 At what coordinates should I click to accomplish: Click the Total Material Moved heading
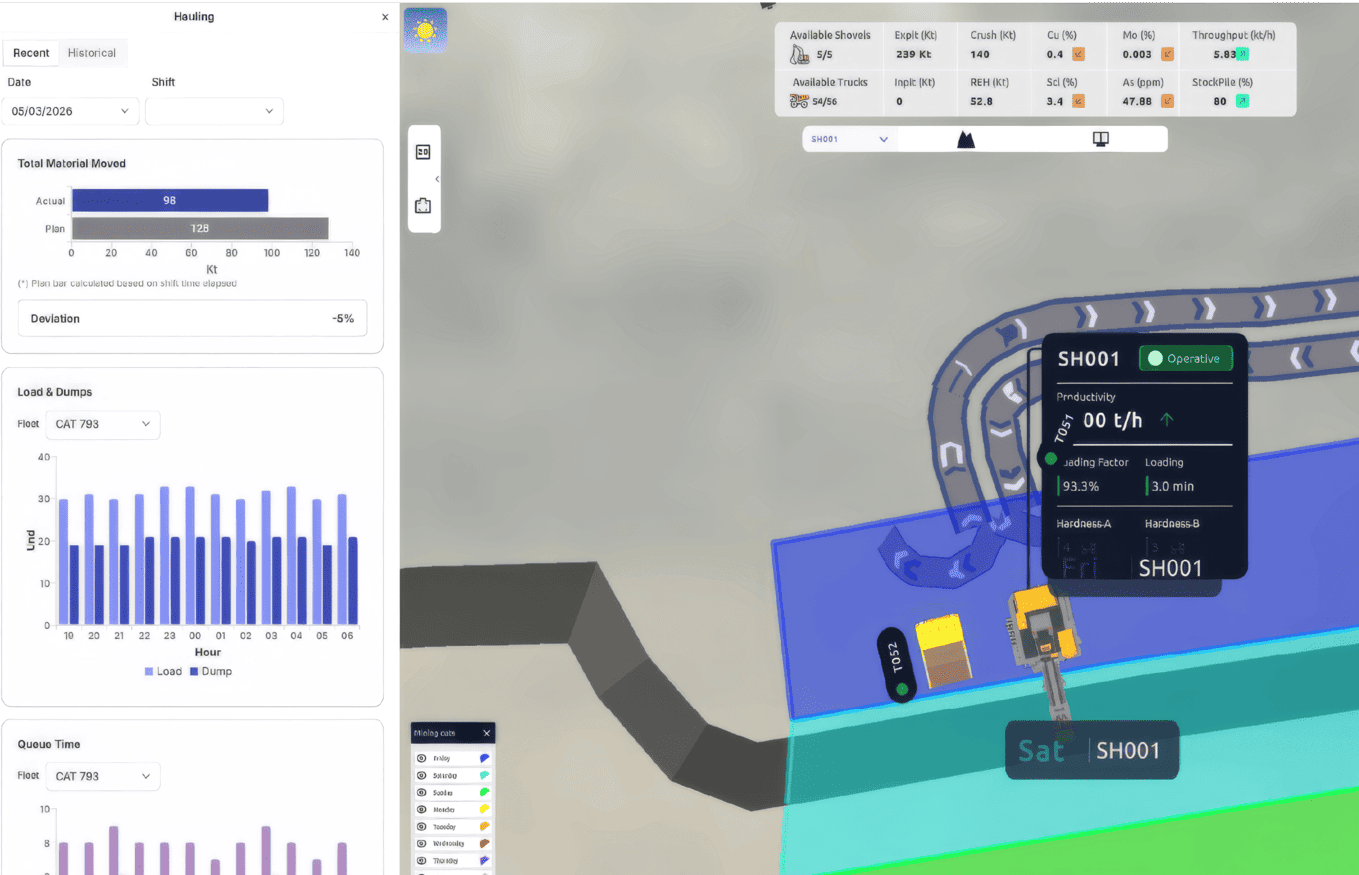(x=72, y=163)
